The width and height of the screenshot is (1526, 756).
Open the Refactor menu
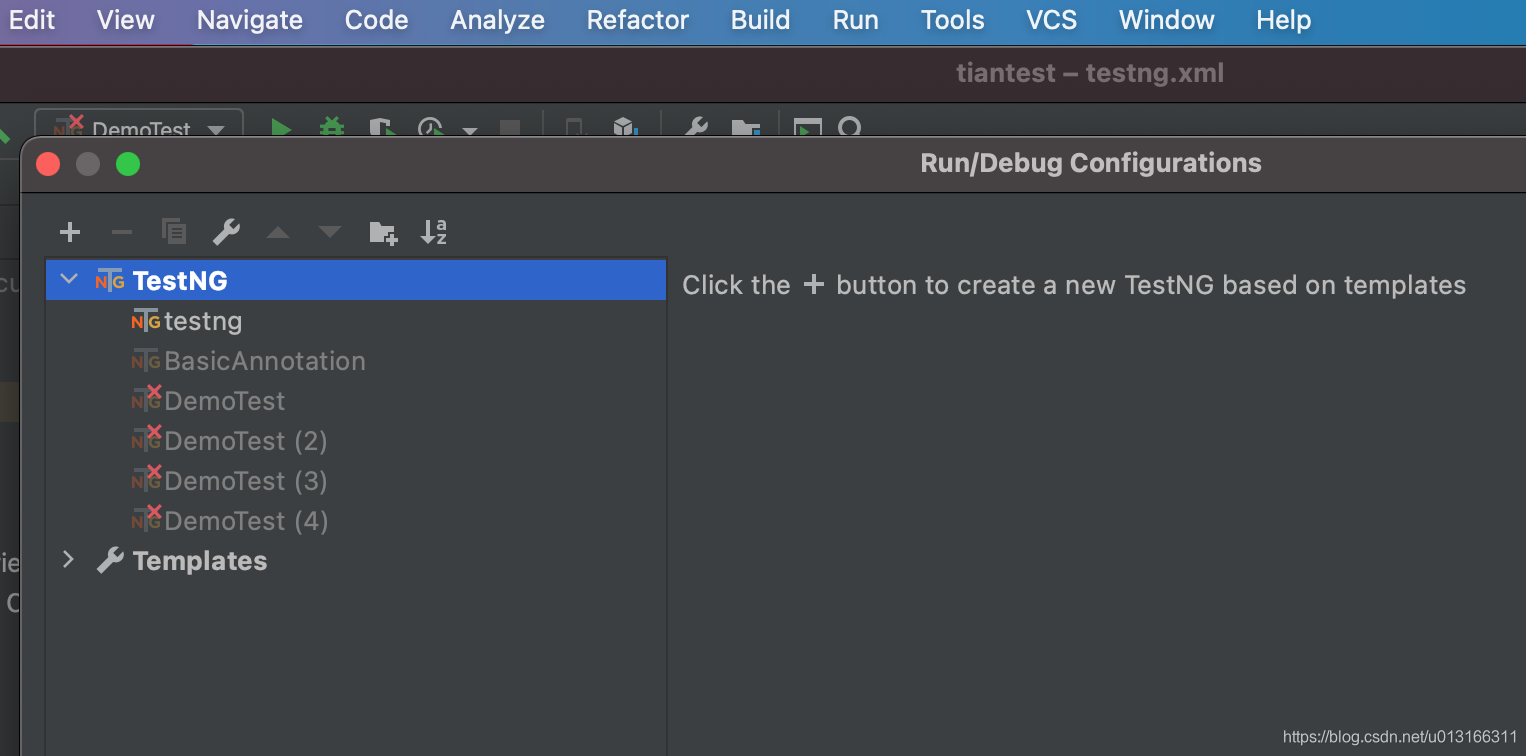coord(638,20)
